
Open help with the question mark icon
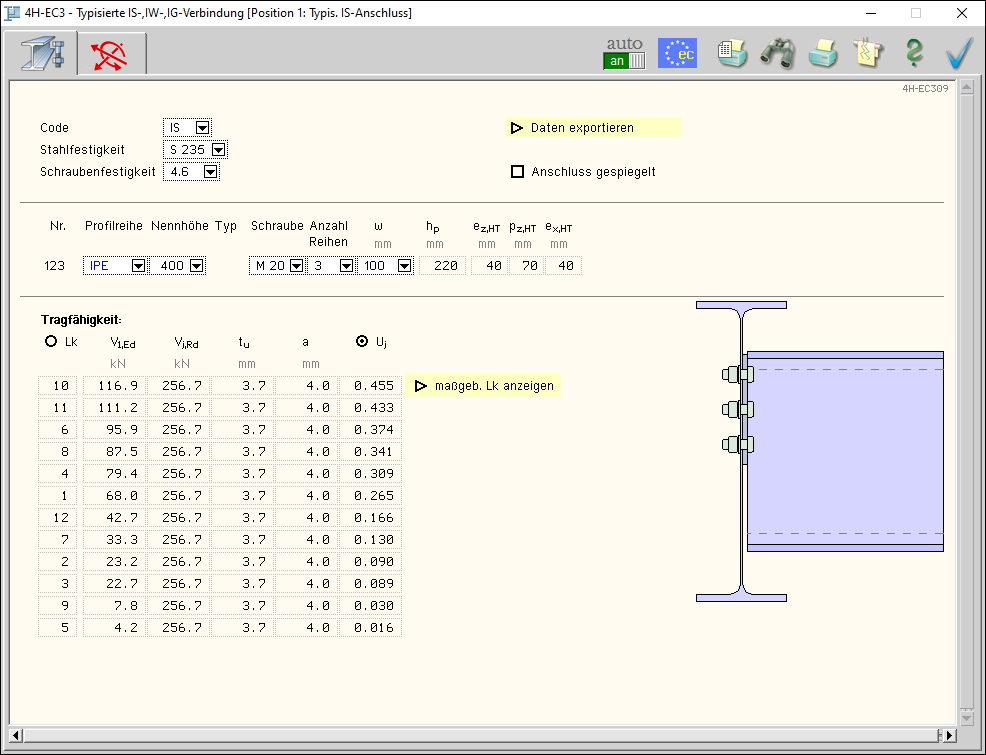[913, 53]
